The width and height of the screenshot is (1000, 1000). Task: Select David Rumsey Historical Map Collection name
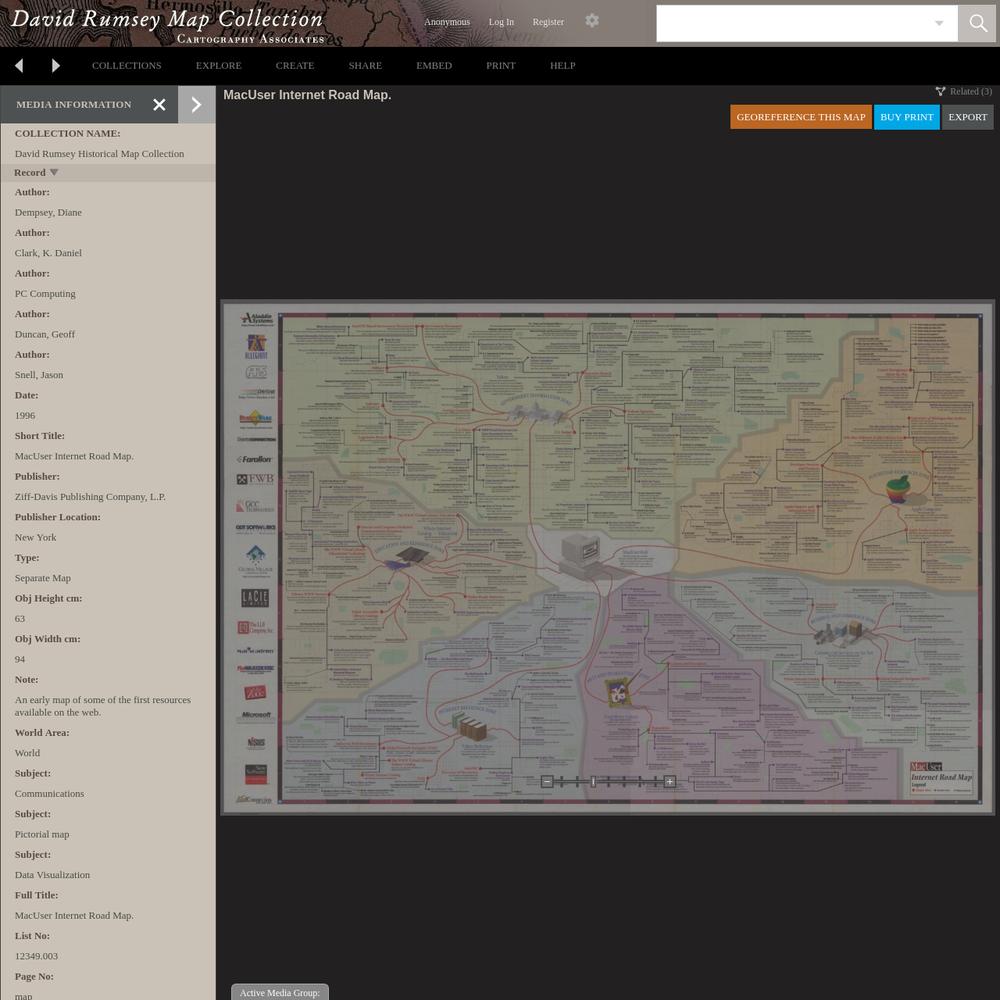click(x=99, y=154)
